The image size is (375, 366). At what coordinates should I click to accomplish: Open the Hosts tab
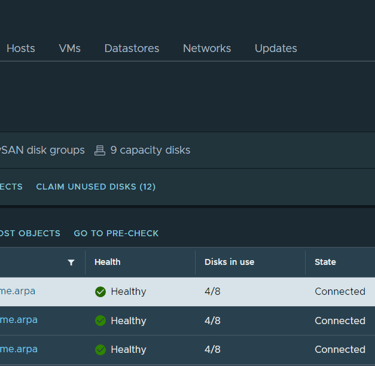21,48
